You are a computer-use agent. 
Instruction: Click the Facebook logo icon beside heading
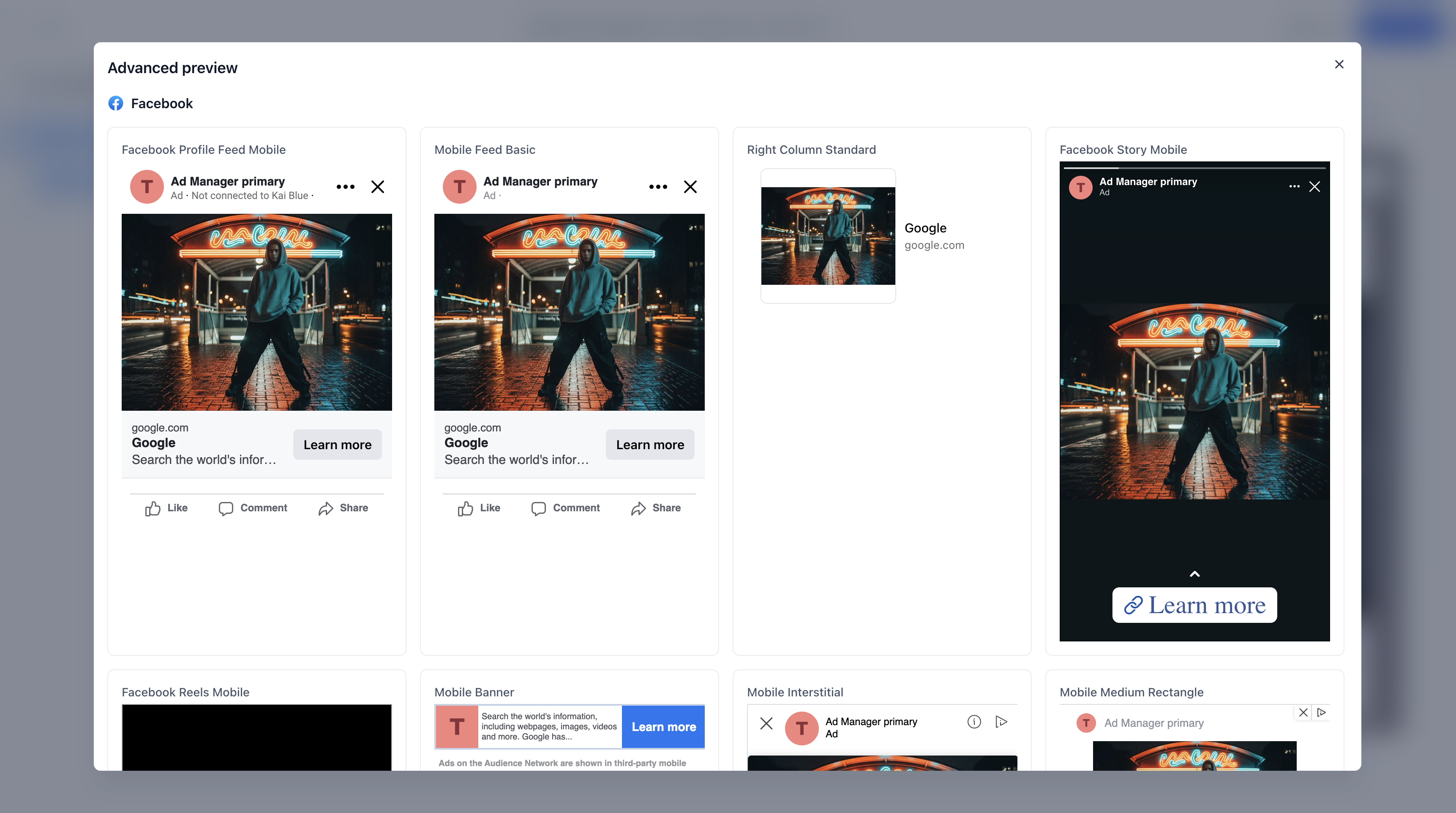click(116, 104)
